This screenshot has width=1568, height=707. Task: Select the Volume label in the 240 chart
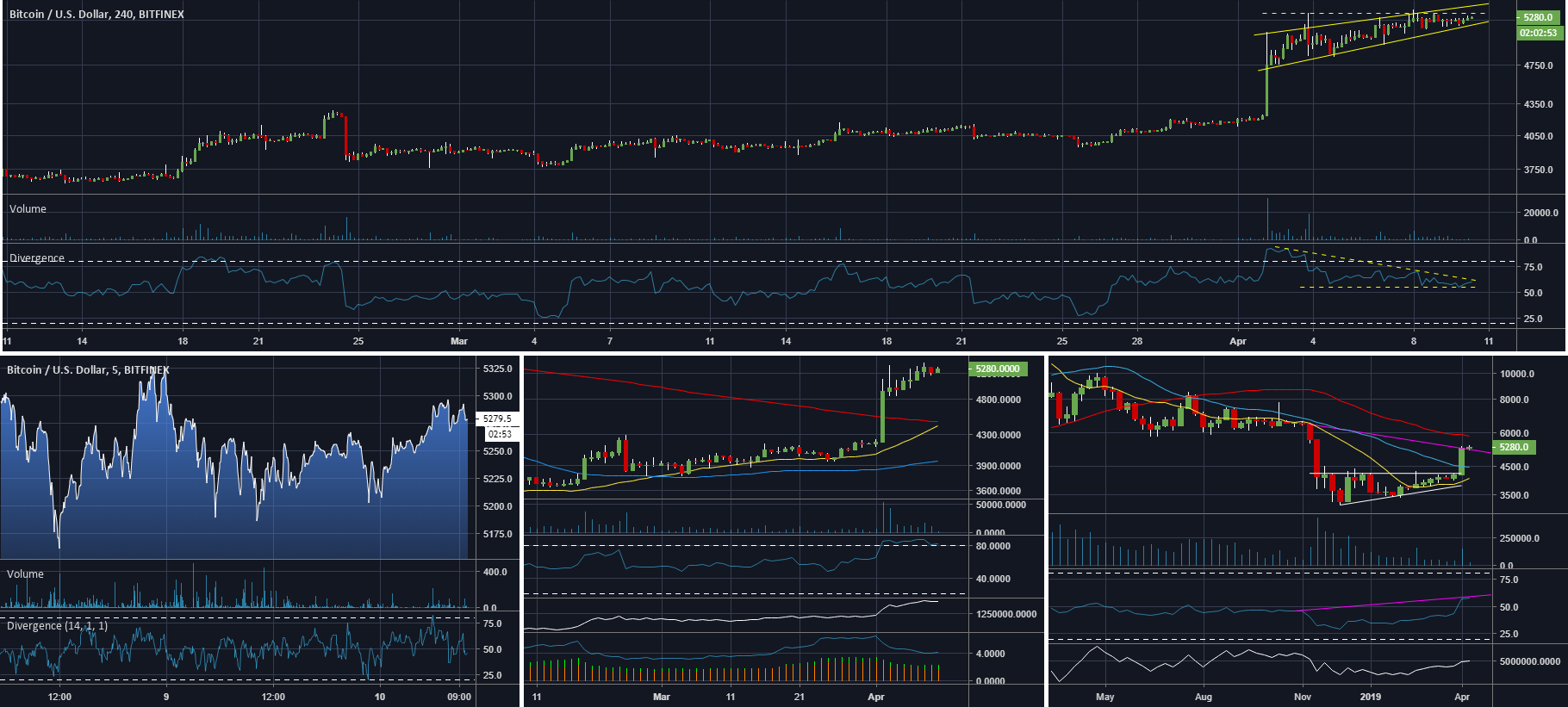point(28,209)
